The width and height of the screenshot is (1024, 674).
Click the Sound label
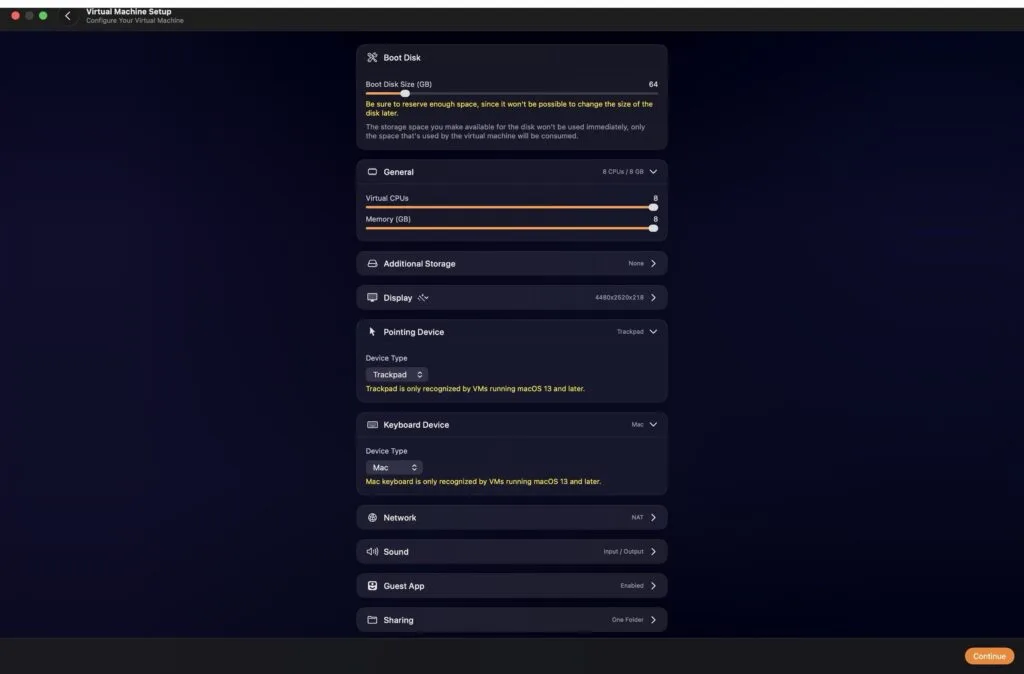click(x=396, y=552)
